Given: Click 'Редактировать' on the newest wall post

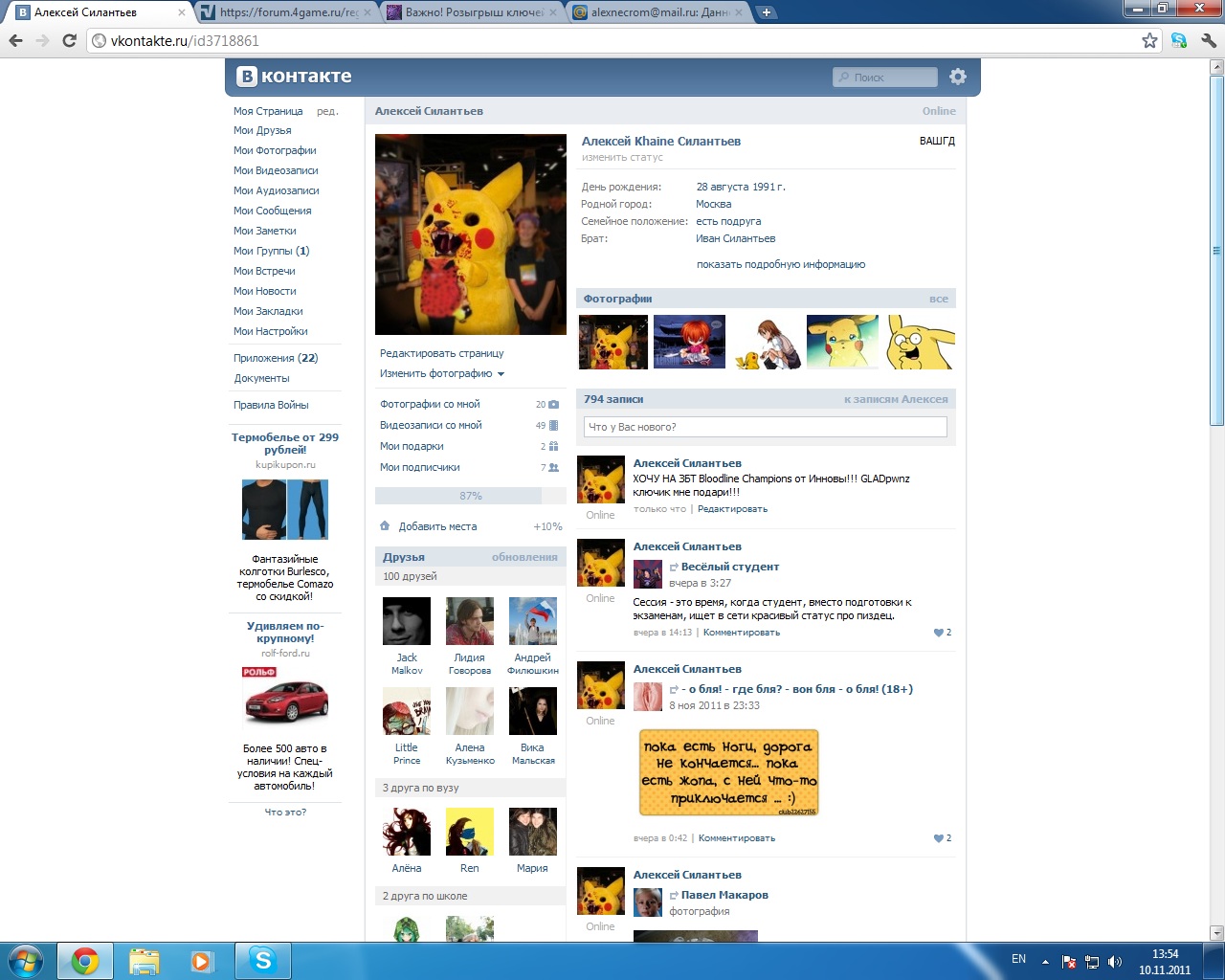Looking at the screenshot, I should [x=732, y=509].
